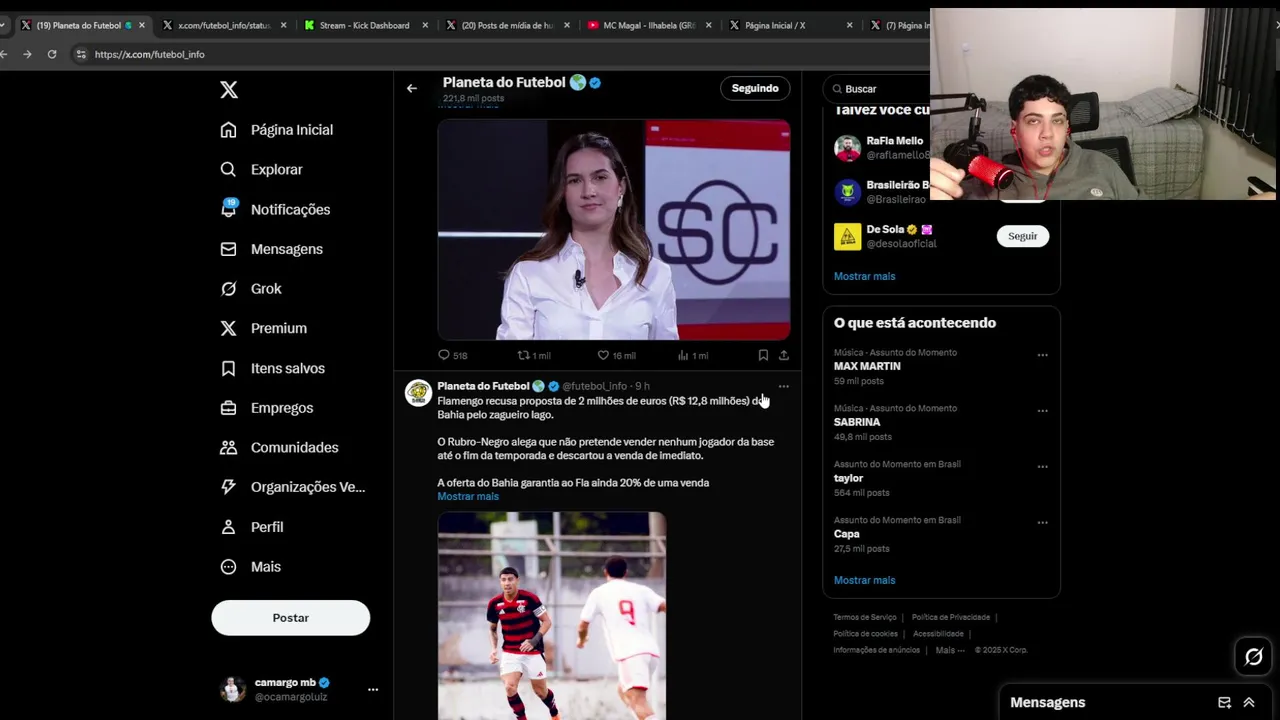Screen dimensions: 1280x720
Task: Share the SC presenter post
Action: click(x=784, y=355)
